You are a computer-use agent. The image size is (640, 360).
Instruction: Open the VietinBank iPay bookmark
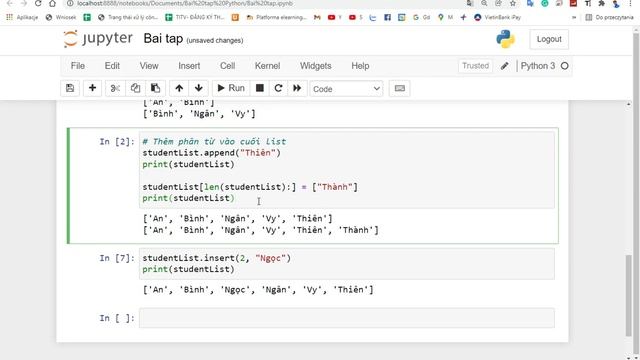pyautogui.click(x=498, y=18)
